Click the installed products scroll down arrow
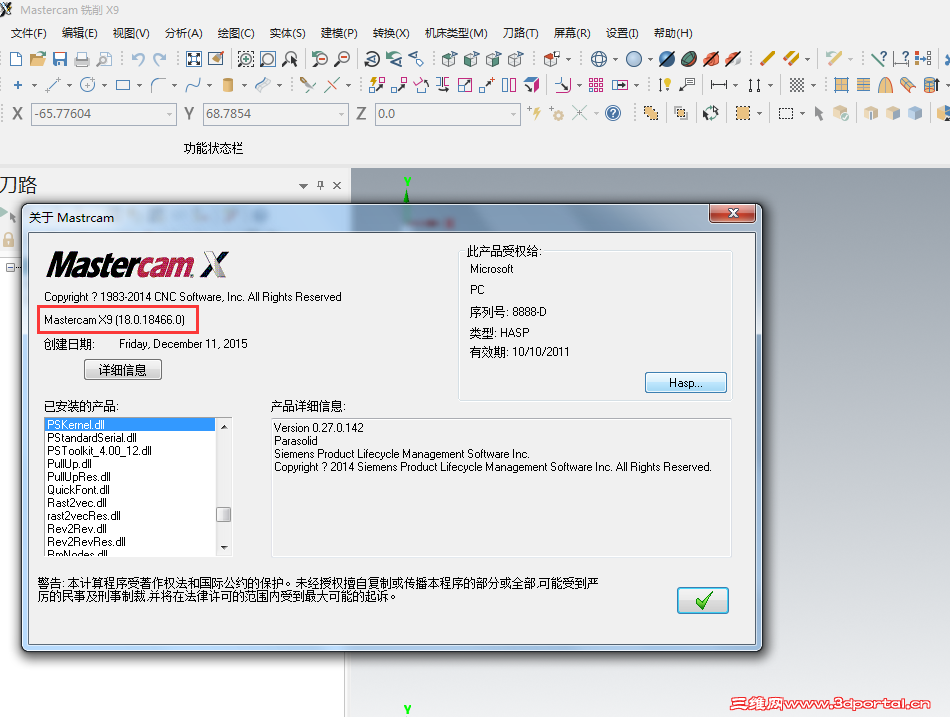This screenshot has width=950, height=717. click(224, 548)
